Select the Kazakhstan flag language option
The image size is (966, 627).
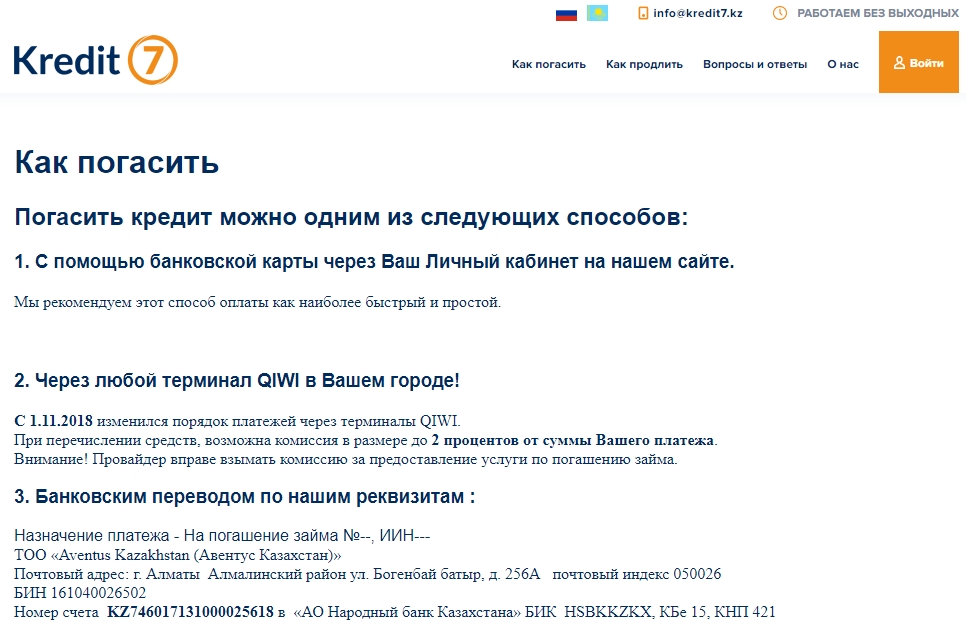click(597, 14)
